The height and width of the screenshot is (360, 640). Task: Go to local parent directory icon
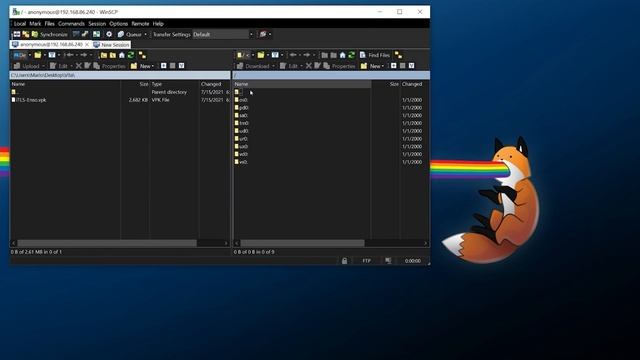[104, 55]
